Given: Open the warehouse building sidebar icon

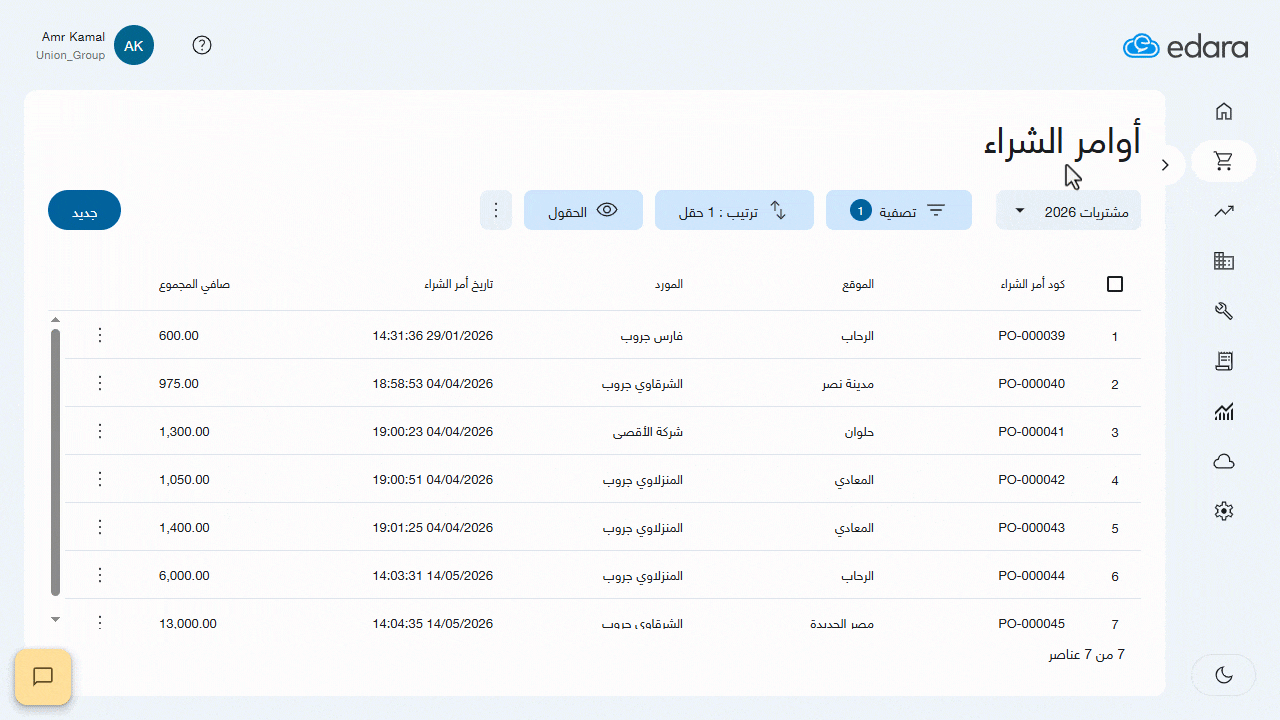Looking at the screenshot, I should 1223,261.
